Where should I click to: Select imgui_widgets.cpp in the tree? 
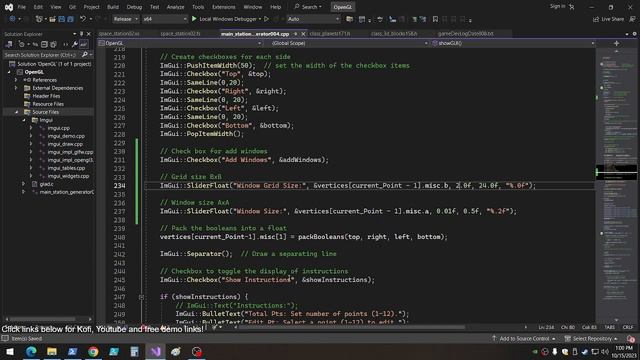[x=68, y=176]
